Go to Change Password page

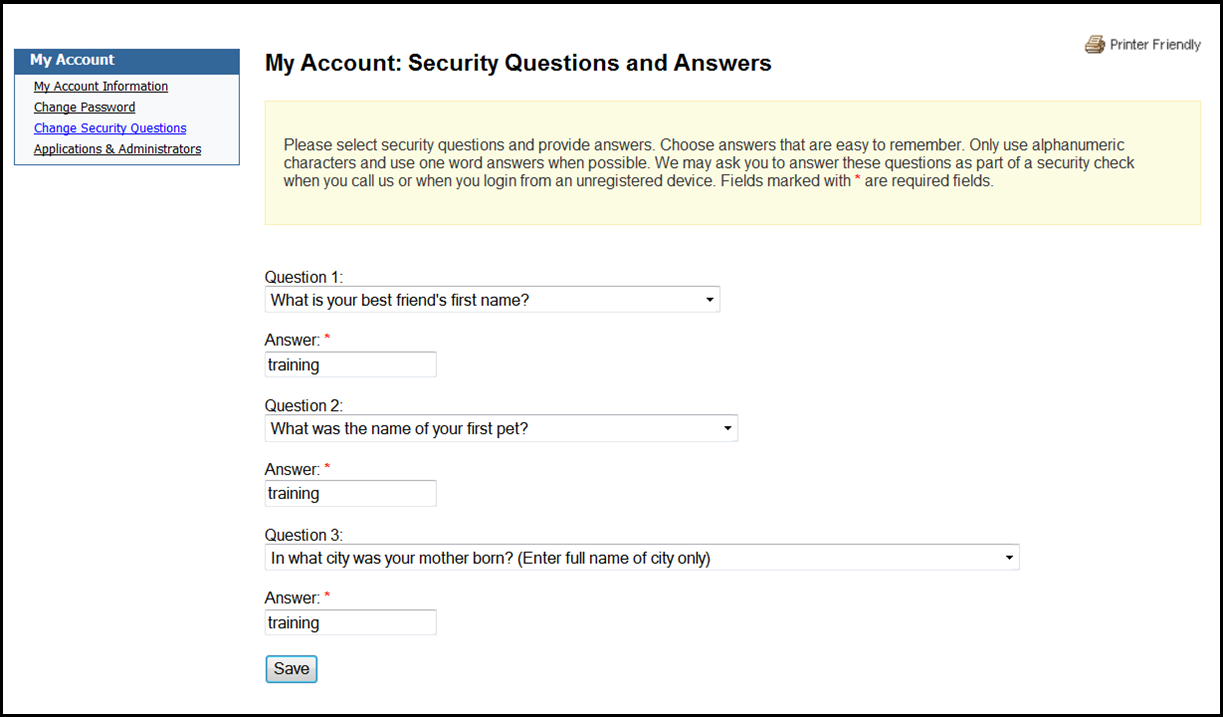[x=84, y=107]
